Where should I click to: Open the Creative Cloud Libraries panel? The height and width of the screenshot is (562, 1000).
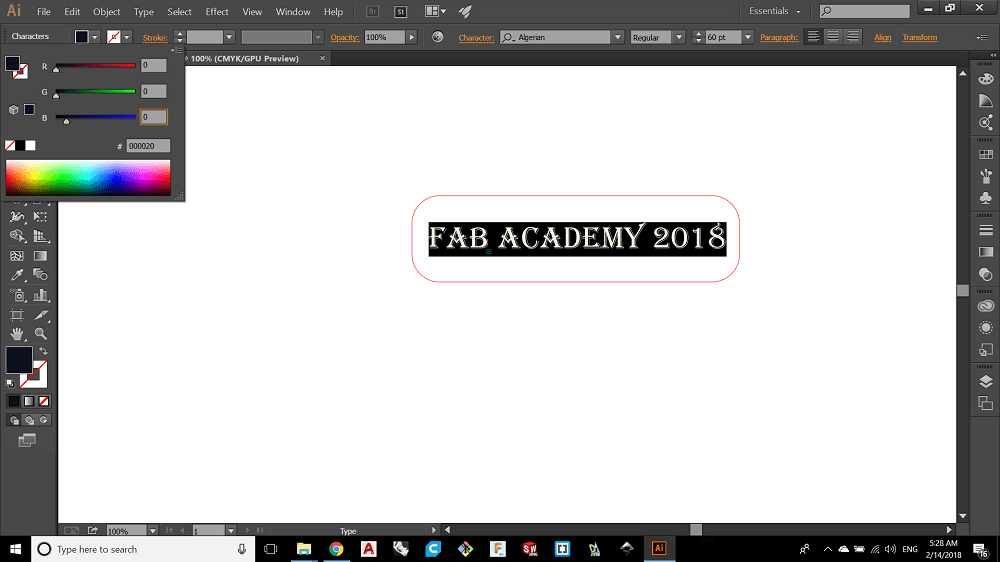pos(985,306)
